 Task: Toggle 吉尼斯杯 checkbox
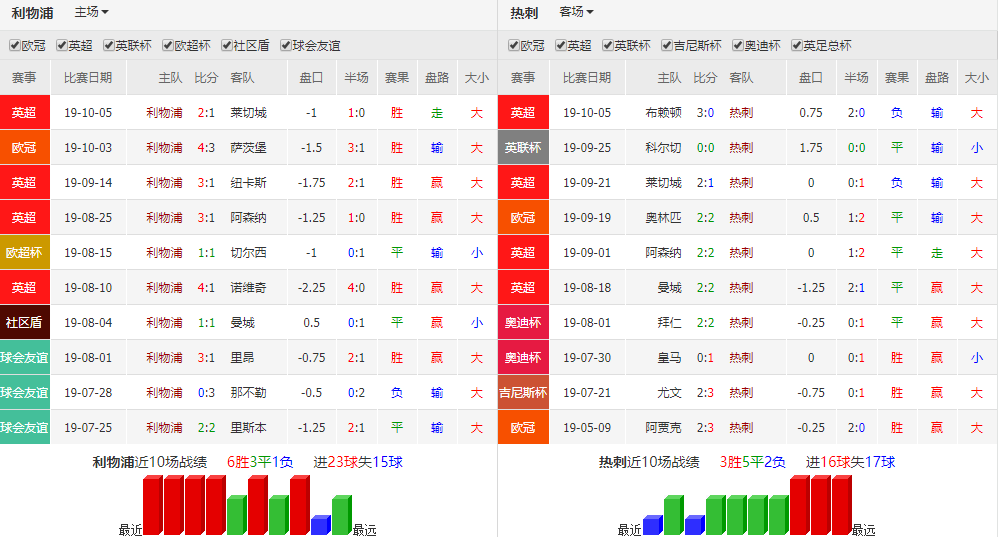point(667,45)
